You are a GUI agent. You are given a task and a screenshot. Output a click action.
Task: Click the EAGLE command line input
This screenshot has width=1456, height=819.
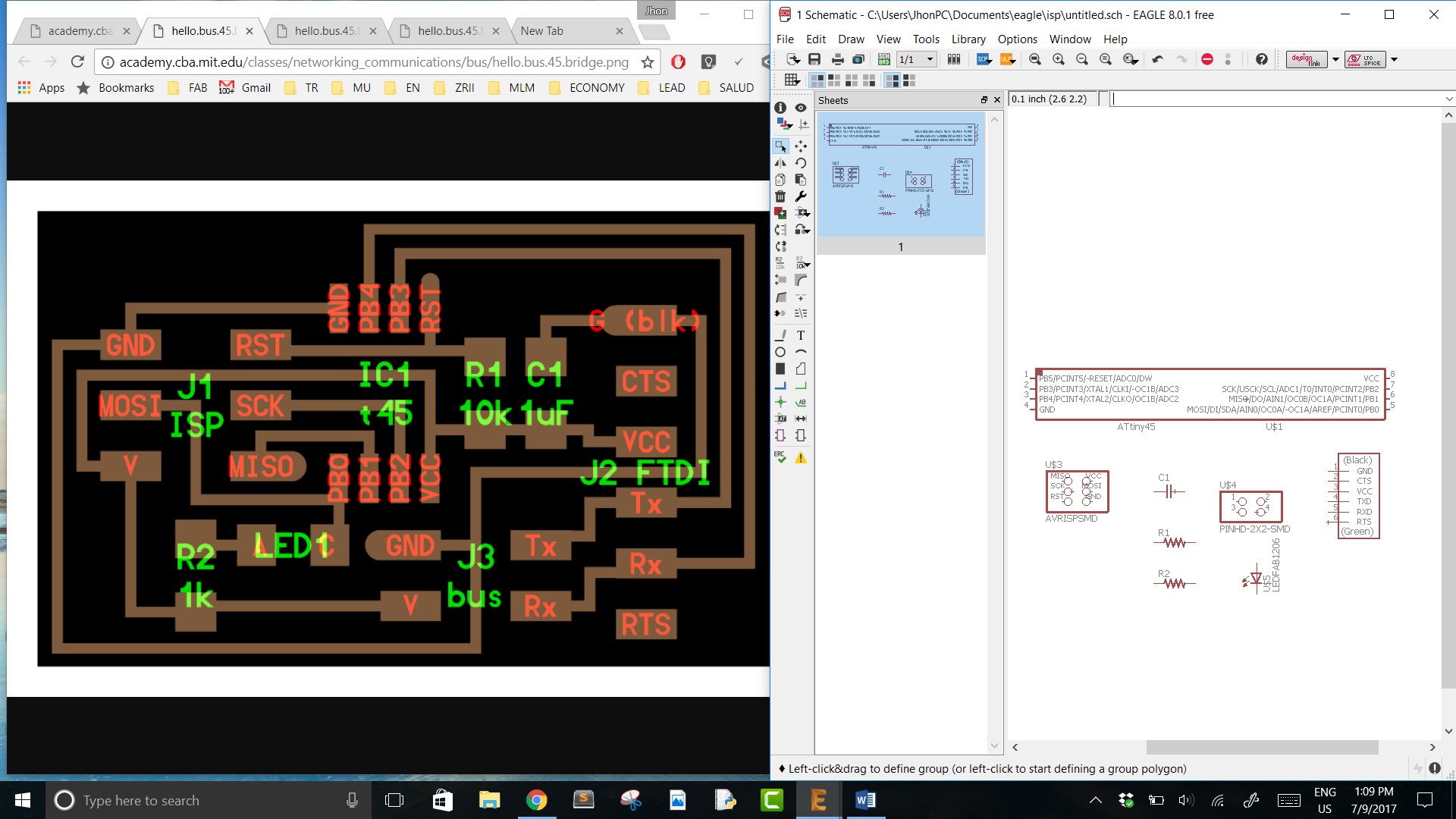point(1278,99)
